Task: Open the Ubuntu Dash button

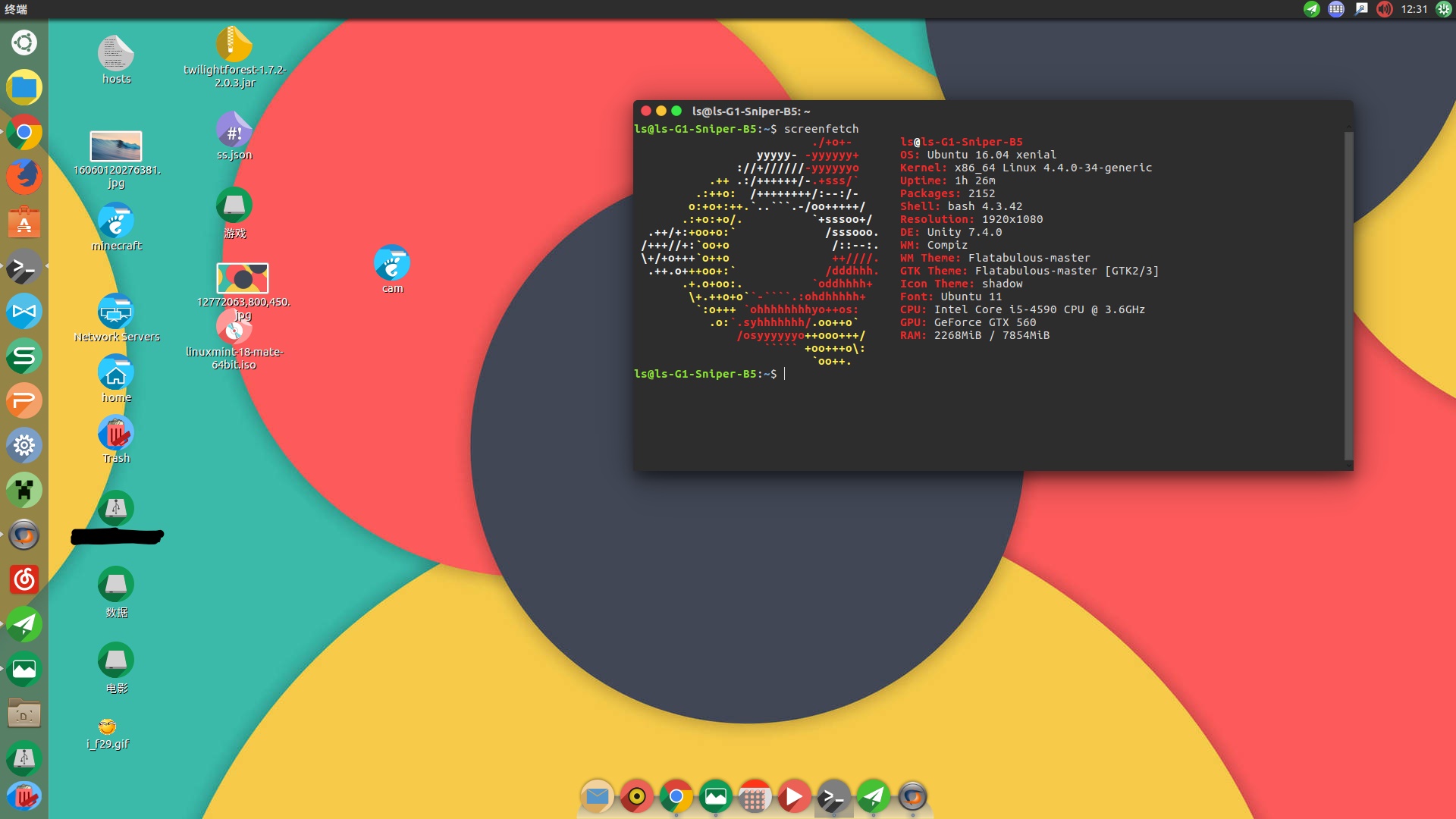Action: pyautogui.click(x=24, y=42)
